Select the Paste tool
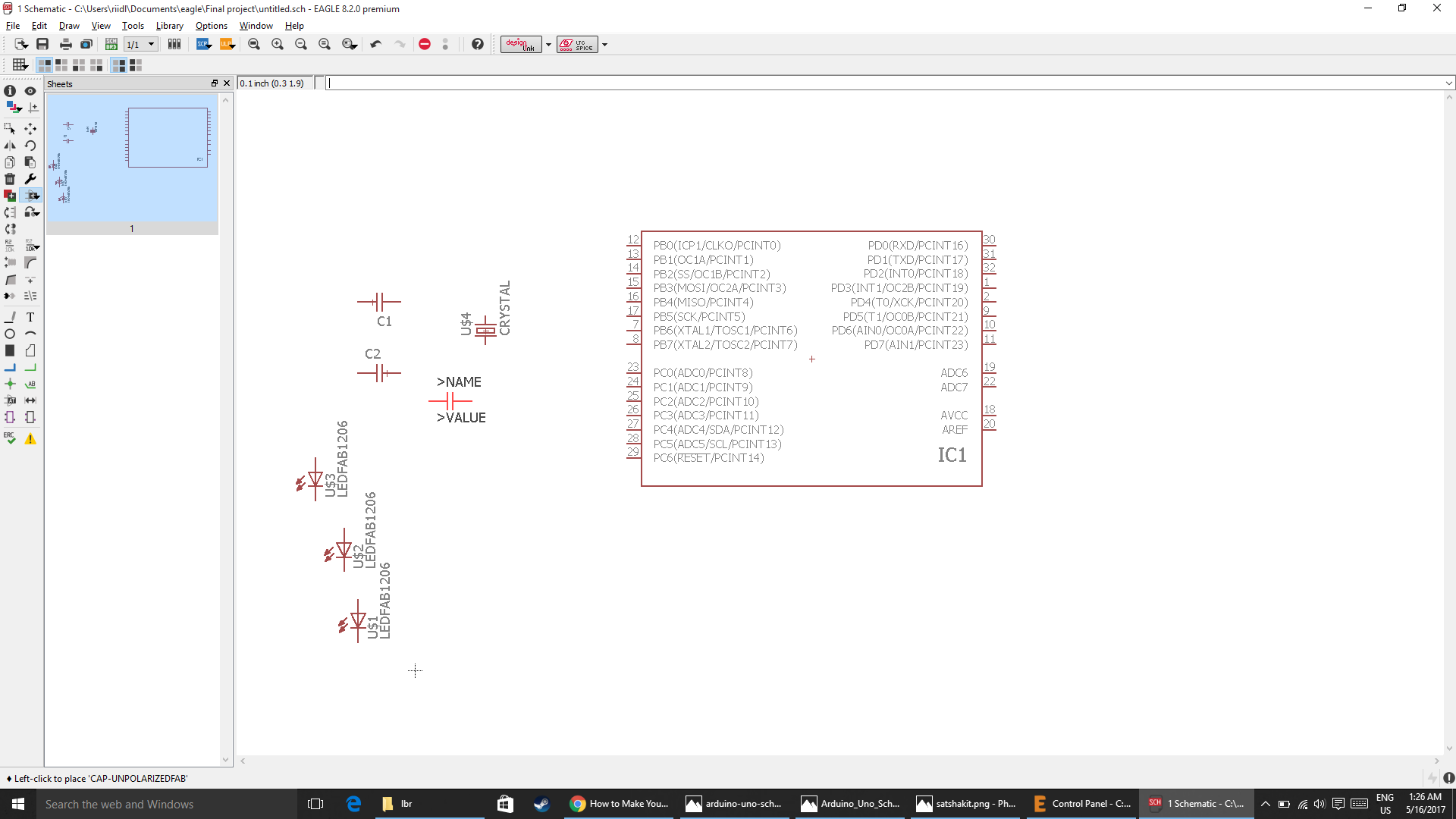This screenshot has width=1456, height=819. [30, 162]
